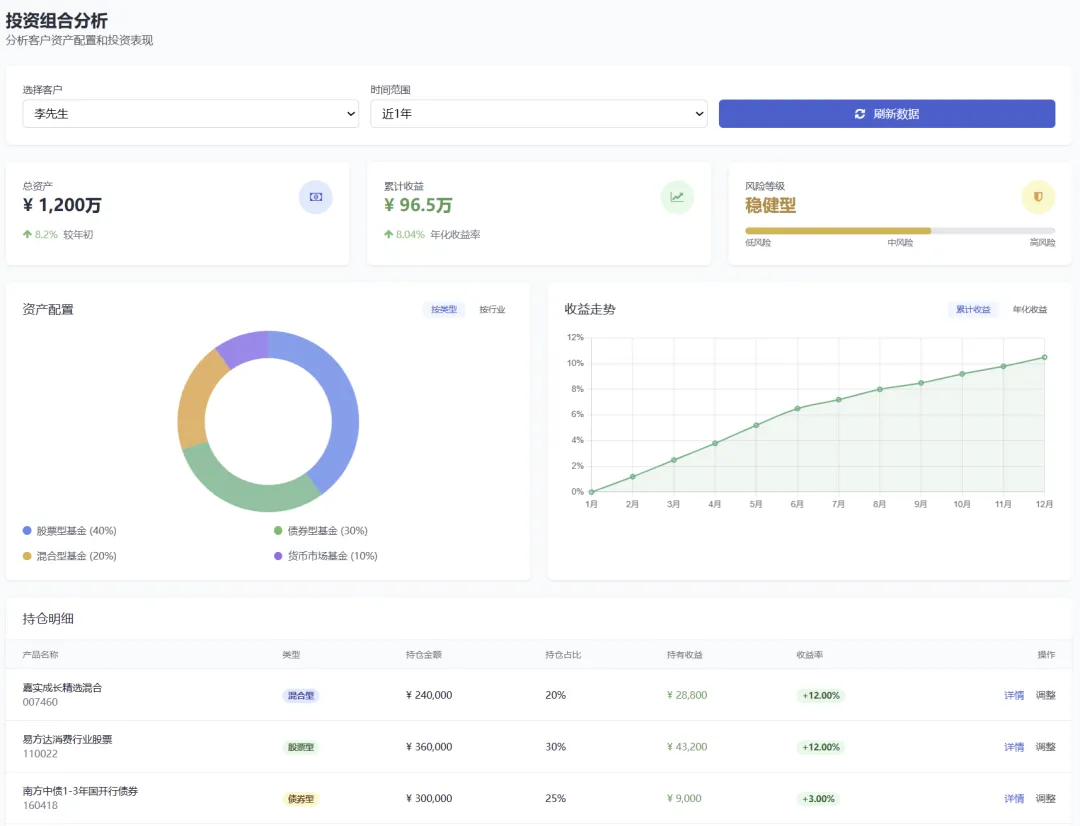Viewport: 1080px width, 826px height.
Task: Select the 累计收益 trend tab
Action: point(973,309)
